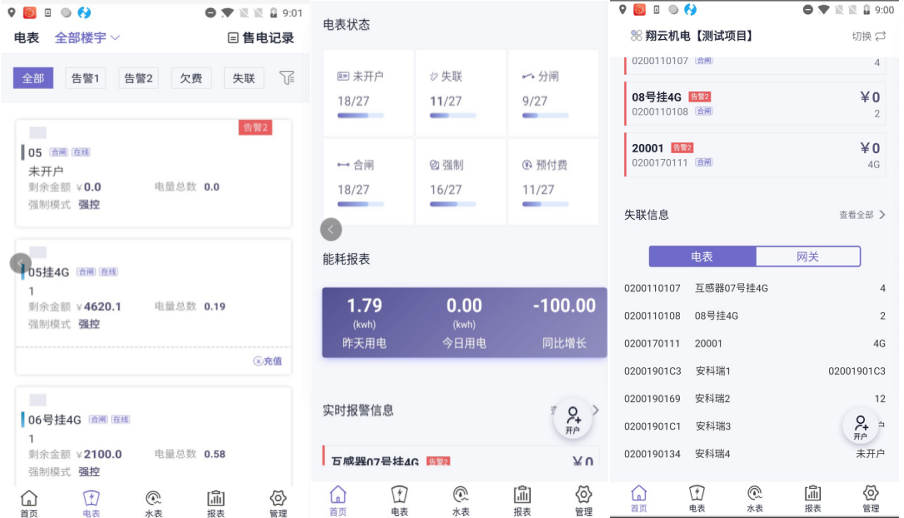Image resolution: width=904 pixels, height=518 pixels.
Task: Click the progress bar under 强制 16/27
Action: (453, 204)
